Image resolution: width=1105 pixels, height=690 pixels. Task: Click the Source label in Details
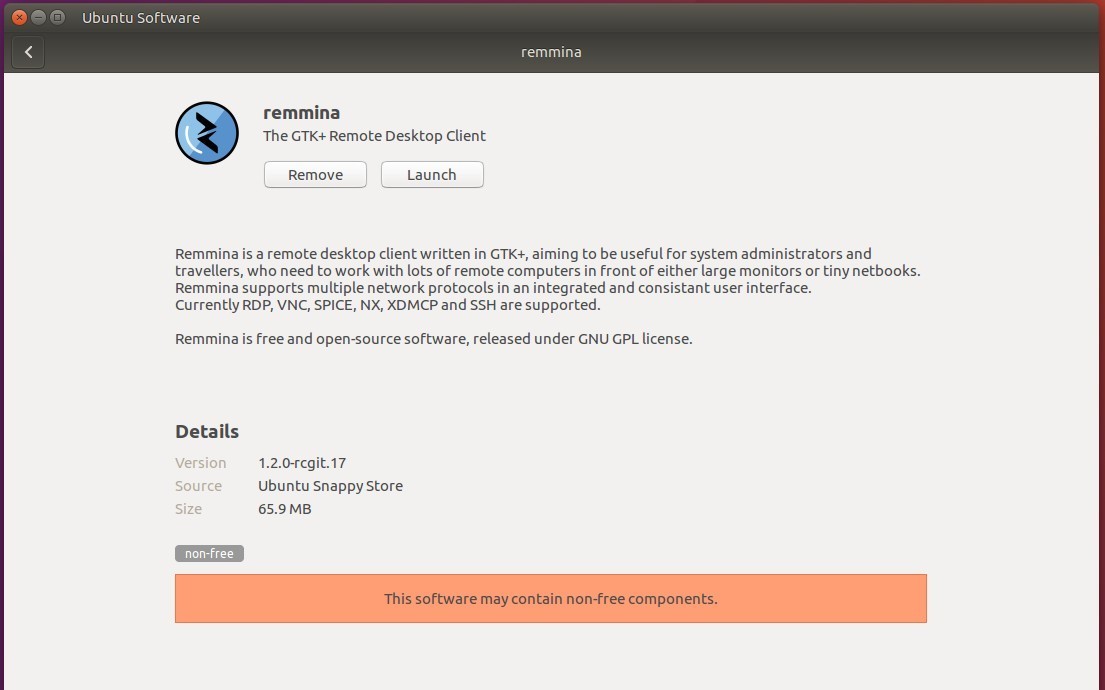click(x=198, y=486)
